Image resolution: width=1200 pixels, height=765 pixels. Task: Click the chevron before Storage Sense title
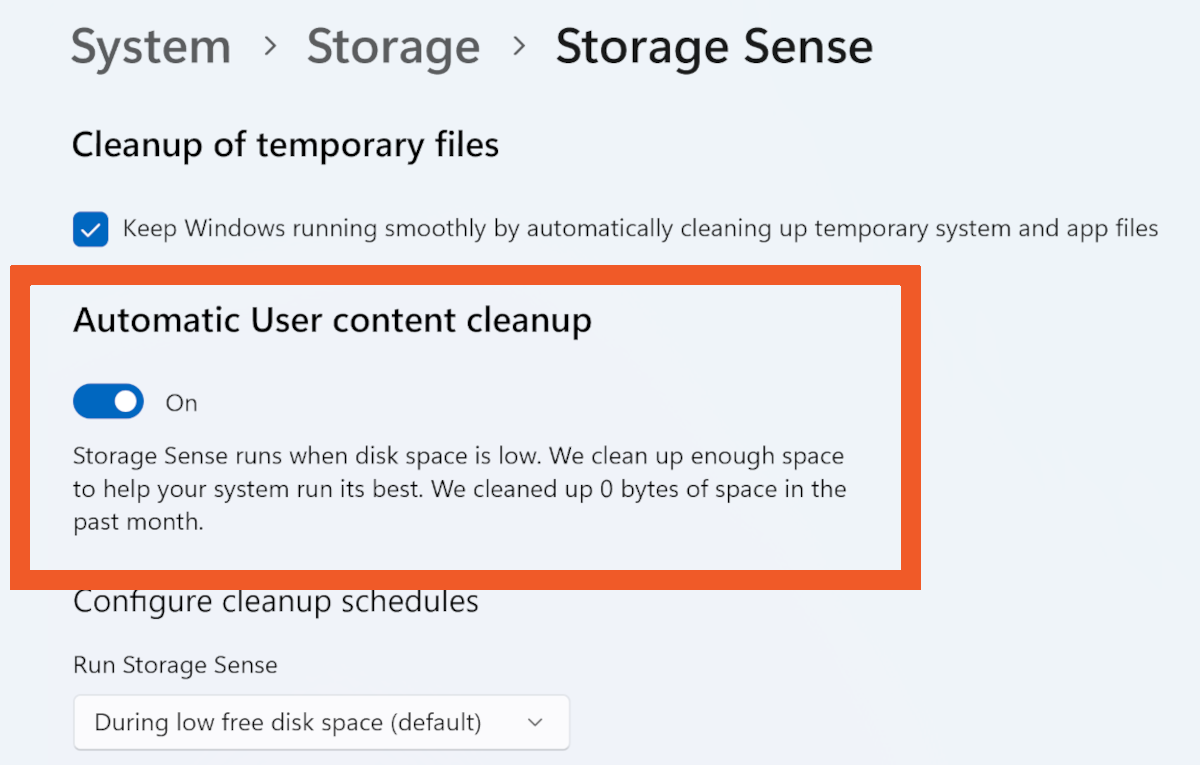[x=518, y=48]
